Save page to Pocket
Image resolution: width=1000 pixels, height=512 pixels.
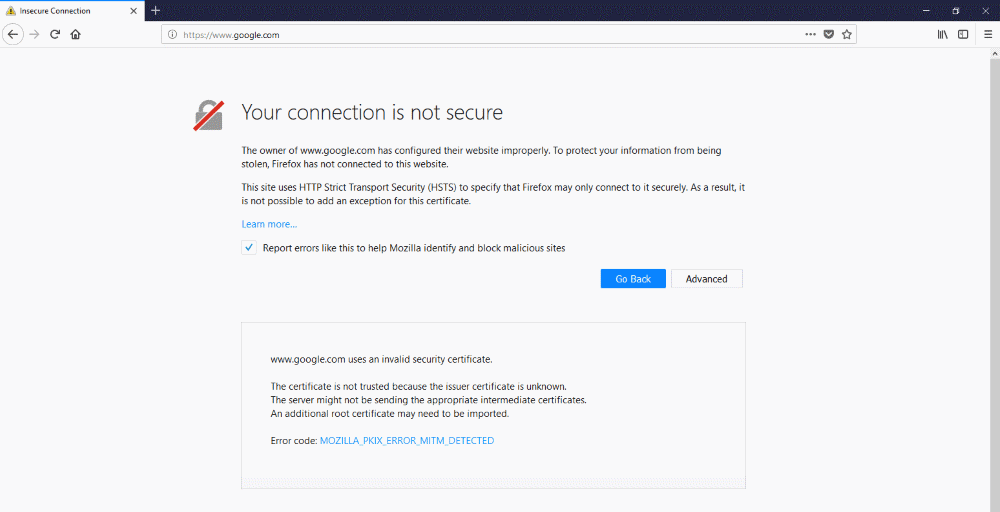click(828, 34)
